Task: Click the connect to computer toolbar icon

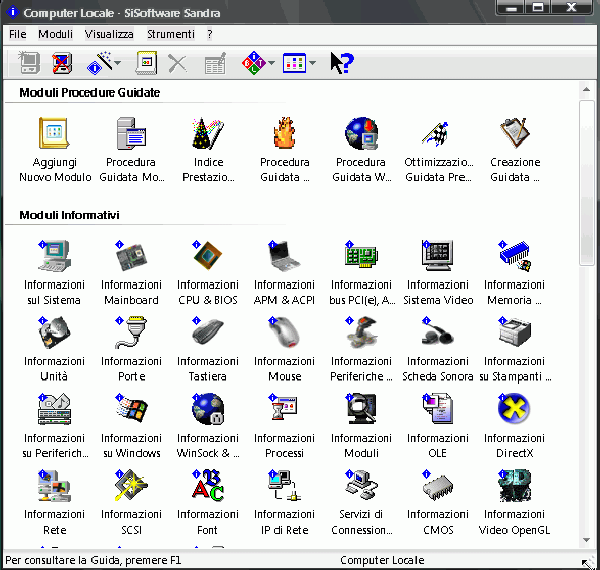Action: (x=29, y=63)
